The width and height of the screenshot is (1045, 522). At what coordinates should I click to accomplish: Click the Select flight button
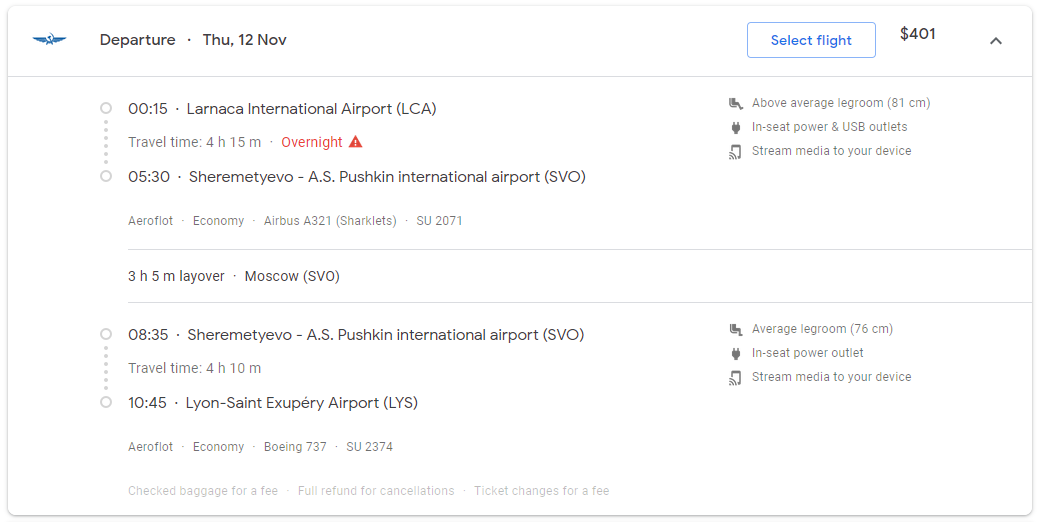point(811,40)
